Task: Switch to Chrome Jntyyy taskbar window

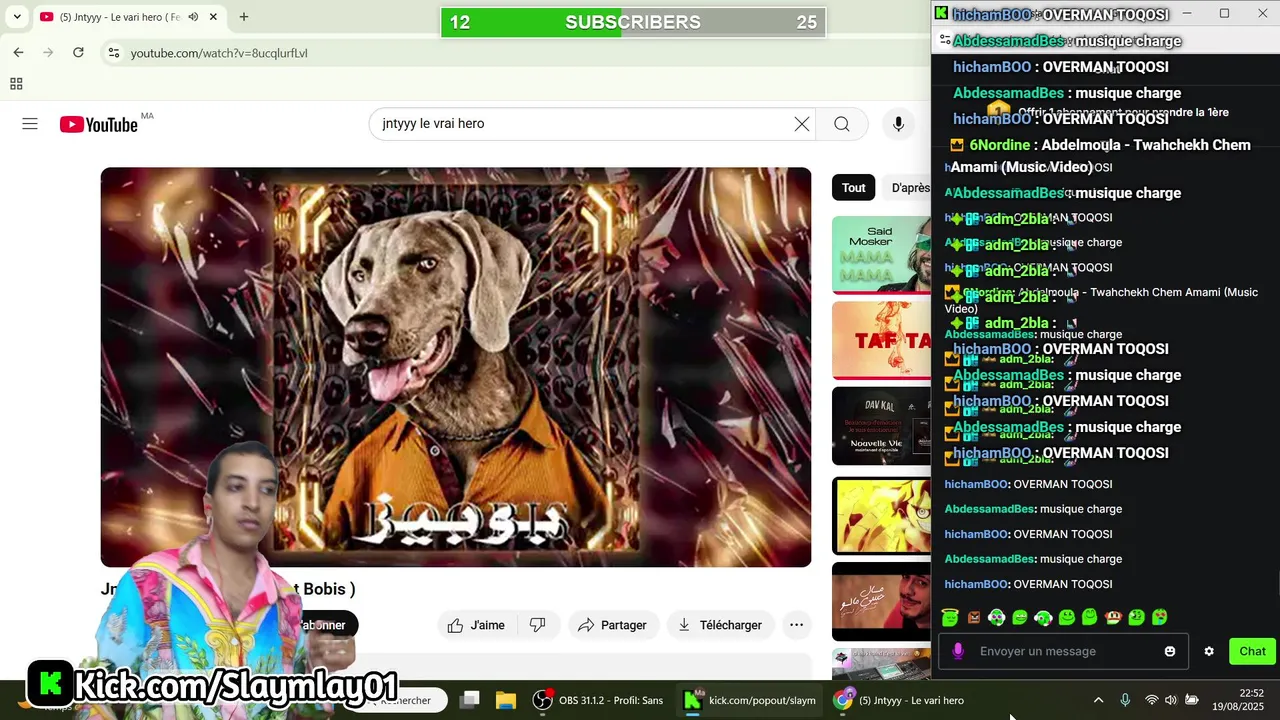Action: coord(900,700)
